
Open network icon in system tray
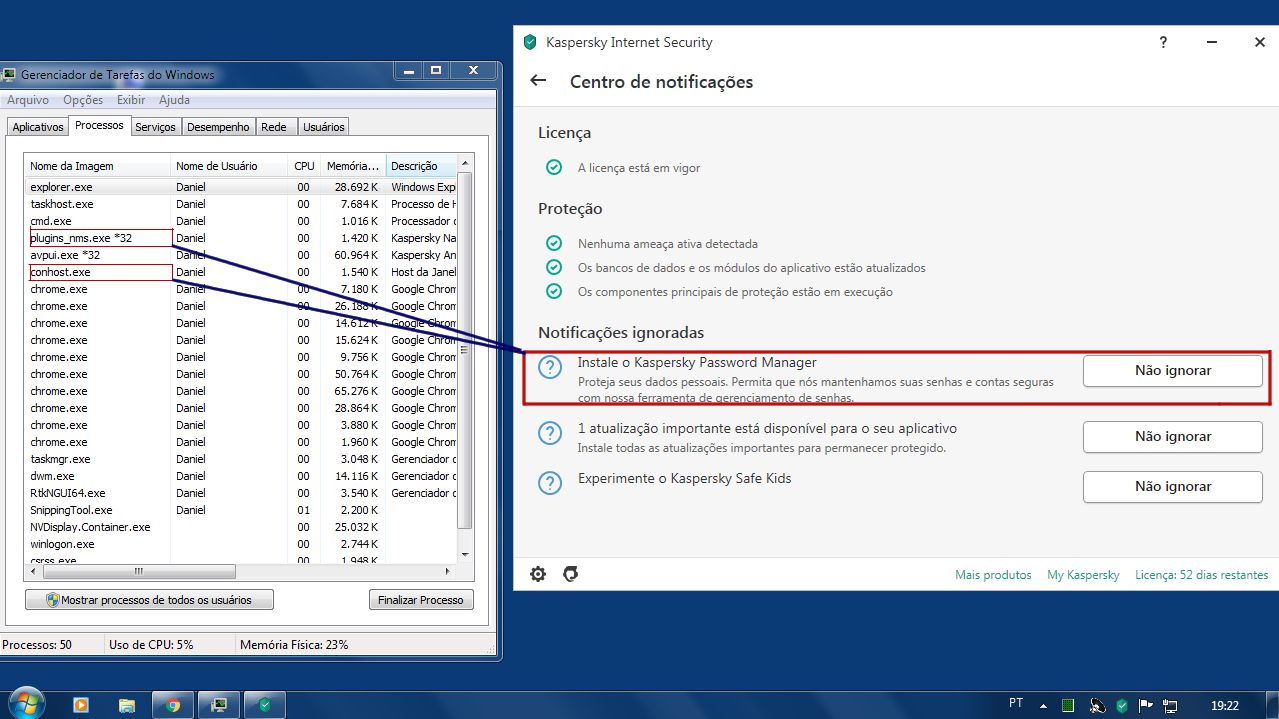coord(1171,705)
